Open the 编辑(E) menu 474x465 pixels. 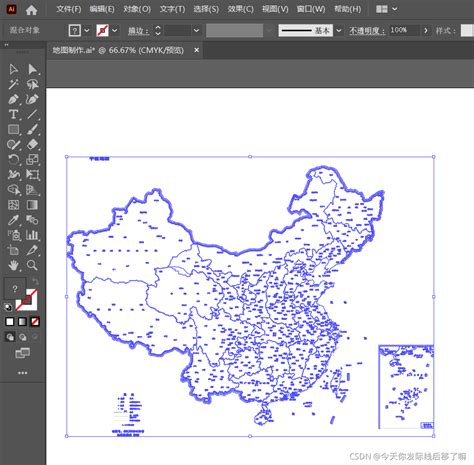(x=102, y=9)
